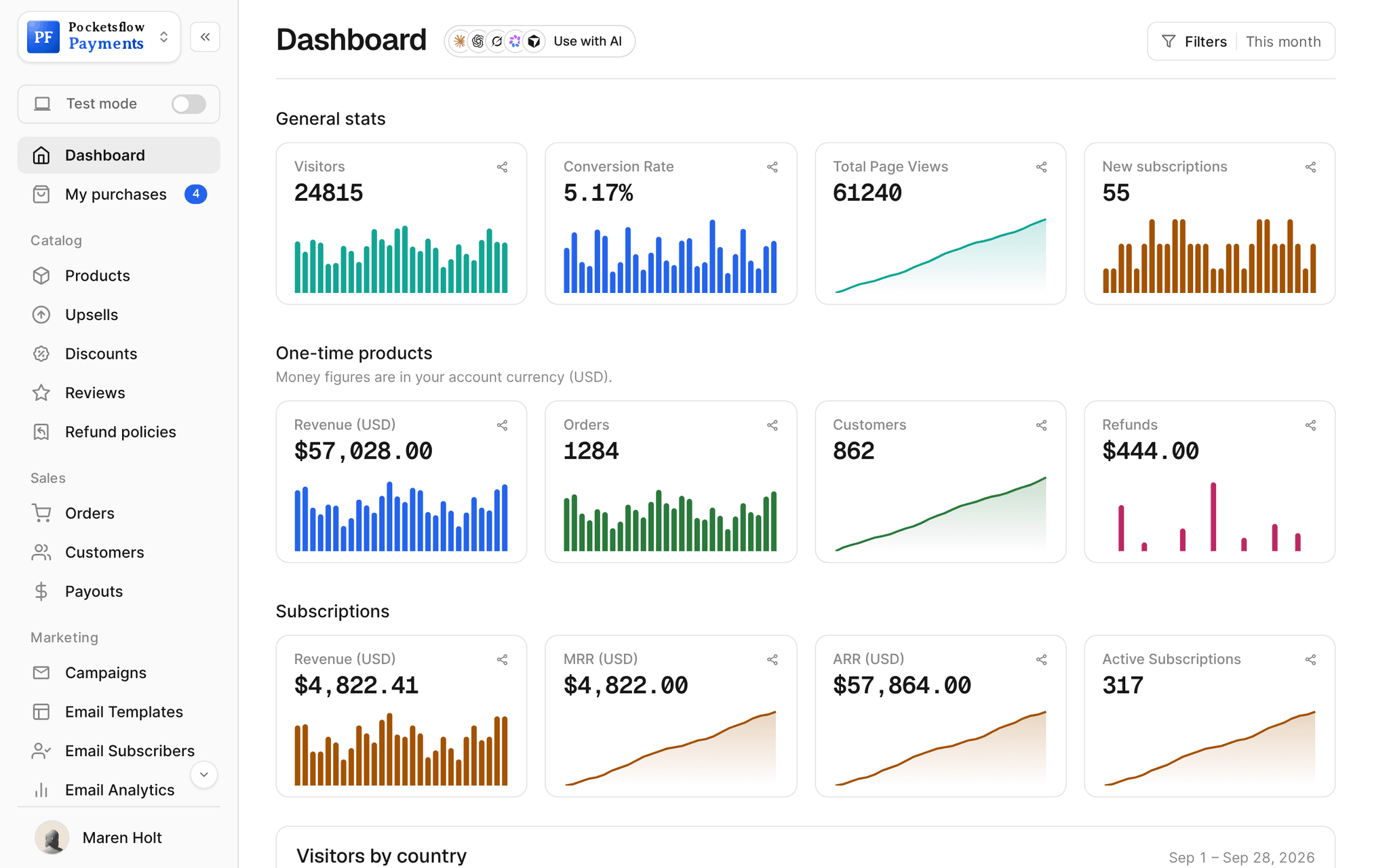Share the Customers 862 card
Image resolution: width=1389 pixels, height=868 pixels.
(1041, 425)
